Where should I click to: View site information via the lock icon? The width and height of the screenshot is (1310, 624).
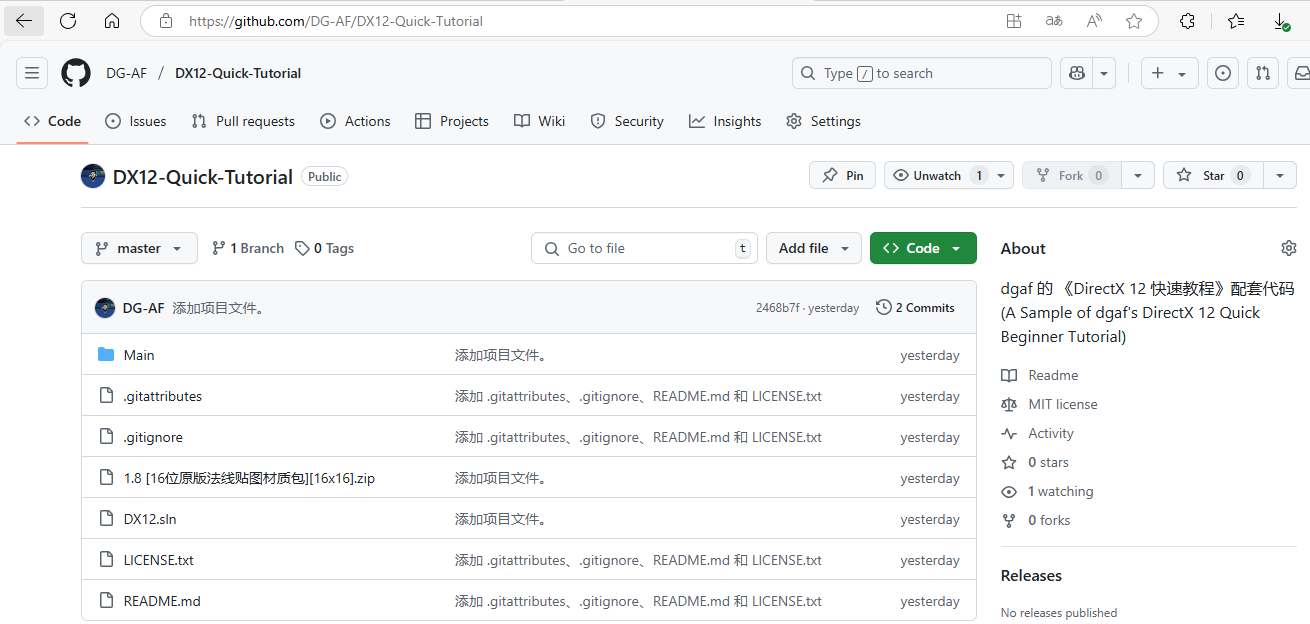point(166,21)
